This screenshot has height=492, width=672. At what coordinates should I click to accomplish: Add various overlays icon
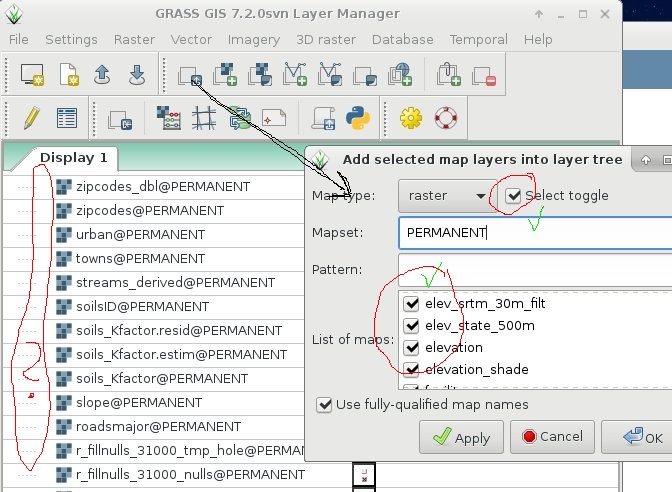(x=365, y=76)
